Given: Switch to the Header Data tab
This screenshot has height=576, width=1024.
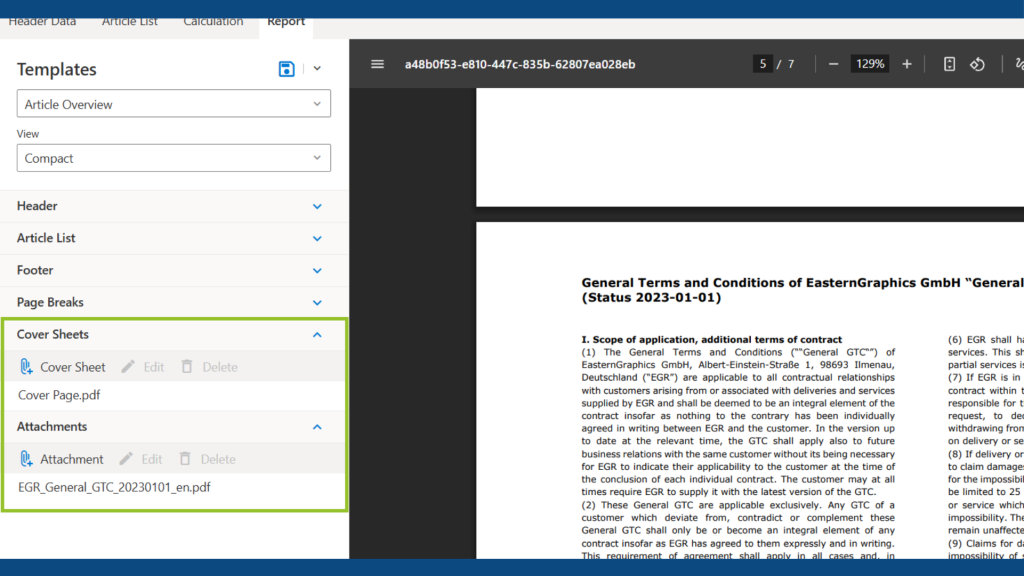Looking at the screenshot, I should point(43,20).
